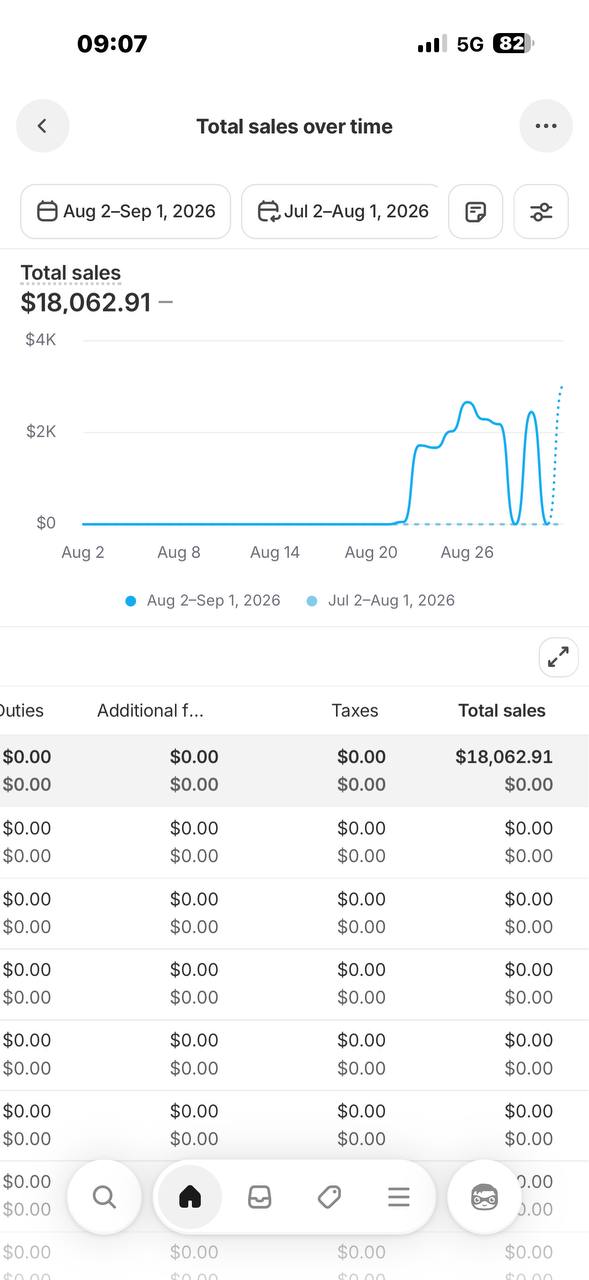Tap the $18,062.91 headline sales value
This screenshot has width=589, height=1280.
[86, 302]
